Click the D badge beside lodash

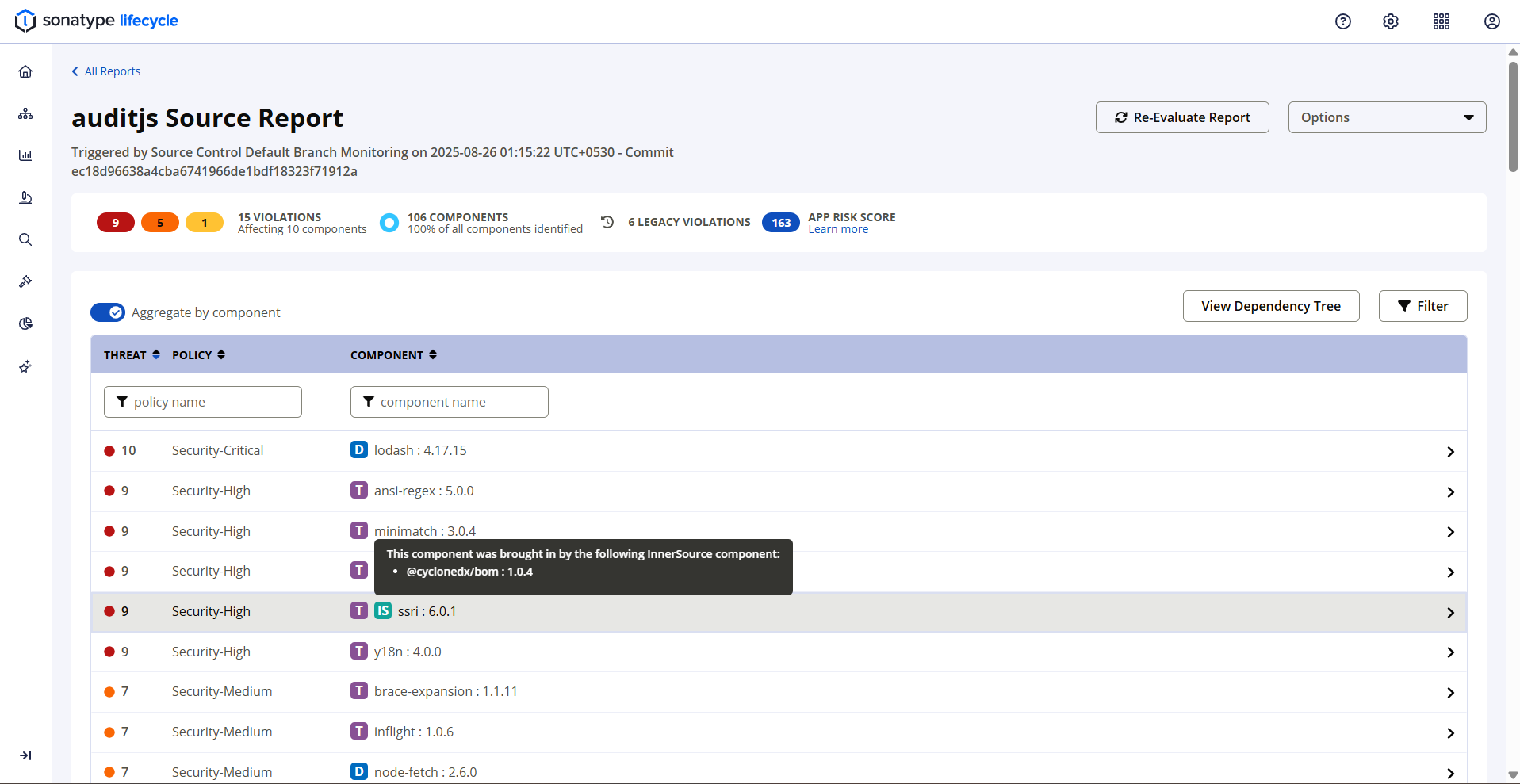tap(359, 450)
